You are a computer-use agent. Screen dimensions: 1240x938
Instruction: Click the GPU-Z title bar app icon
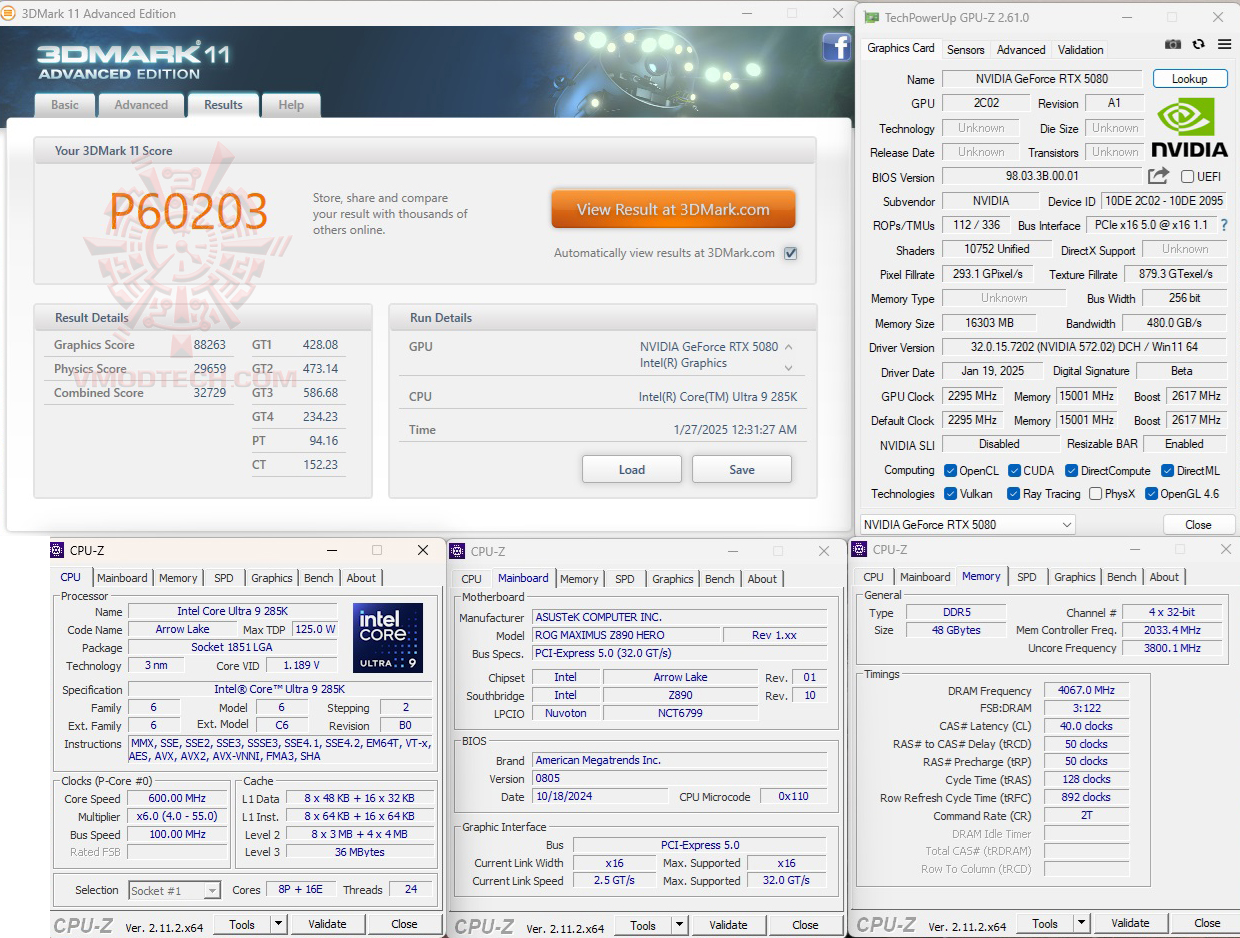pyautogui.click(x=872, y=17)
